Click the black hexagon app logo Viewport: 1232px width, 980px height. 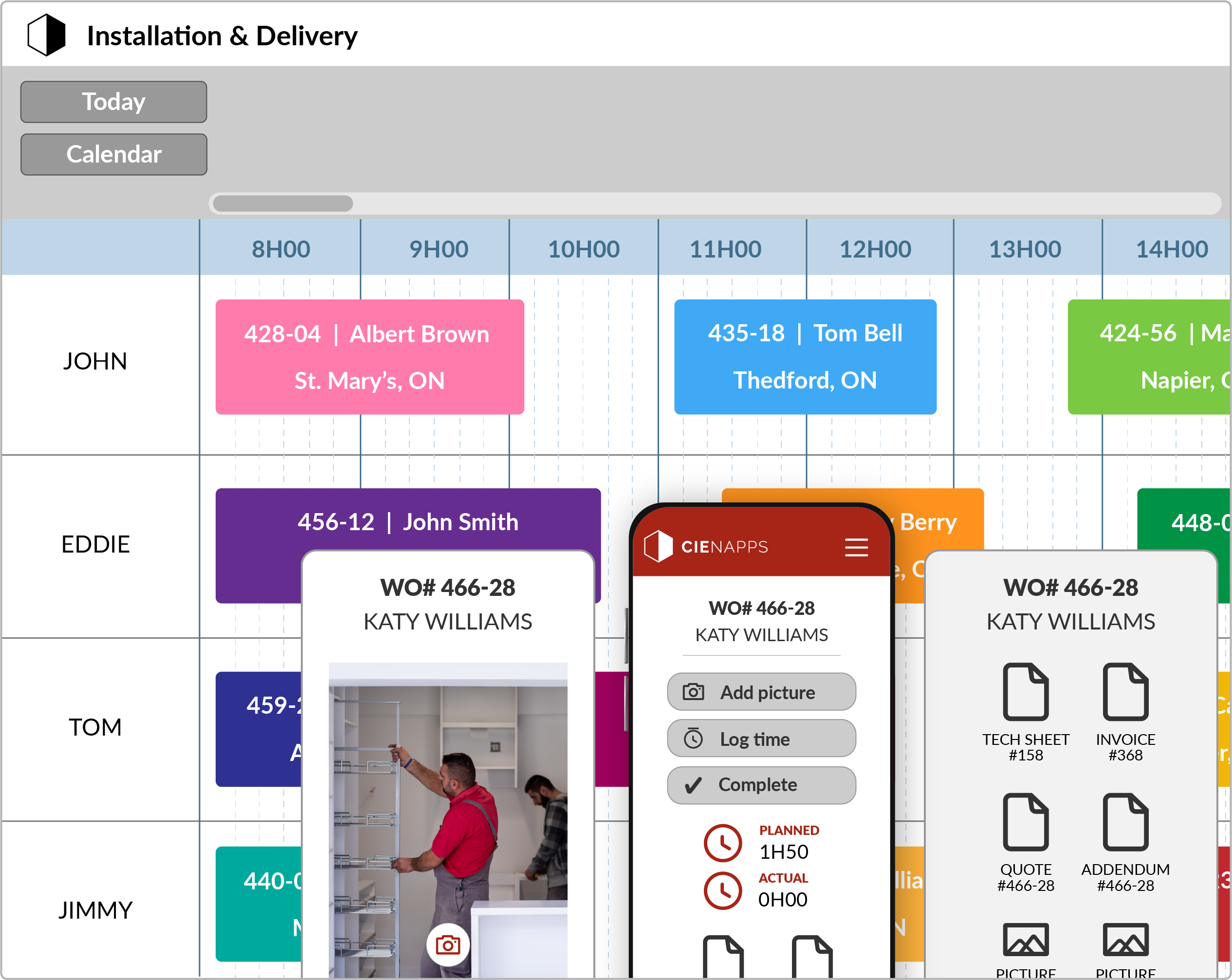(46, 35)
